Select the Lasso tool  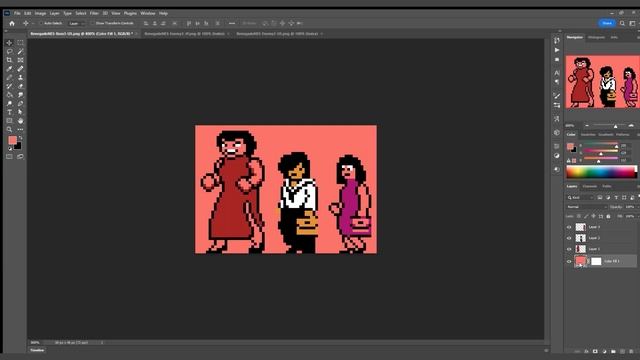pos(9,51)
